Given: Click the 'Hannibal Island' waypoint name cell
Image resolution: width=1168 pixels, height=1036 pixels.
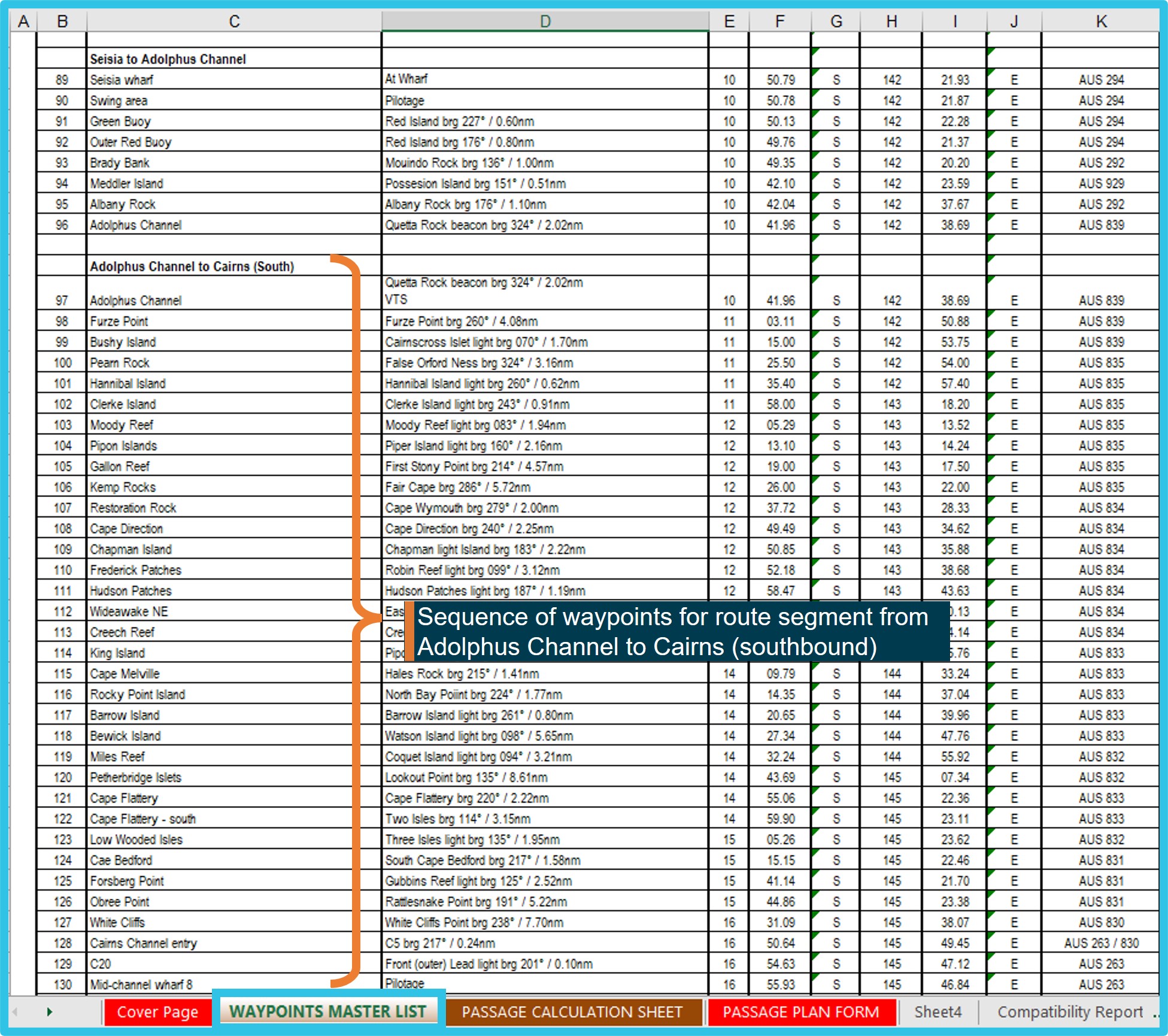Looking at the screenshot, I should click(234, 383).
